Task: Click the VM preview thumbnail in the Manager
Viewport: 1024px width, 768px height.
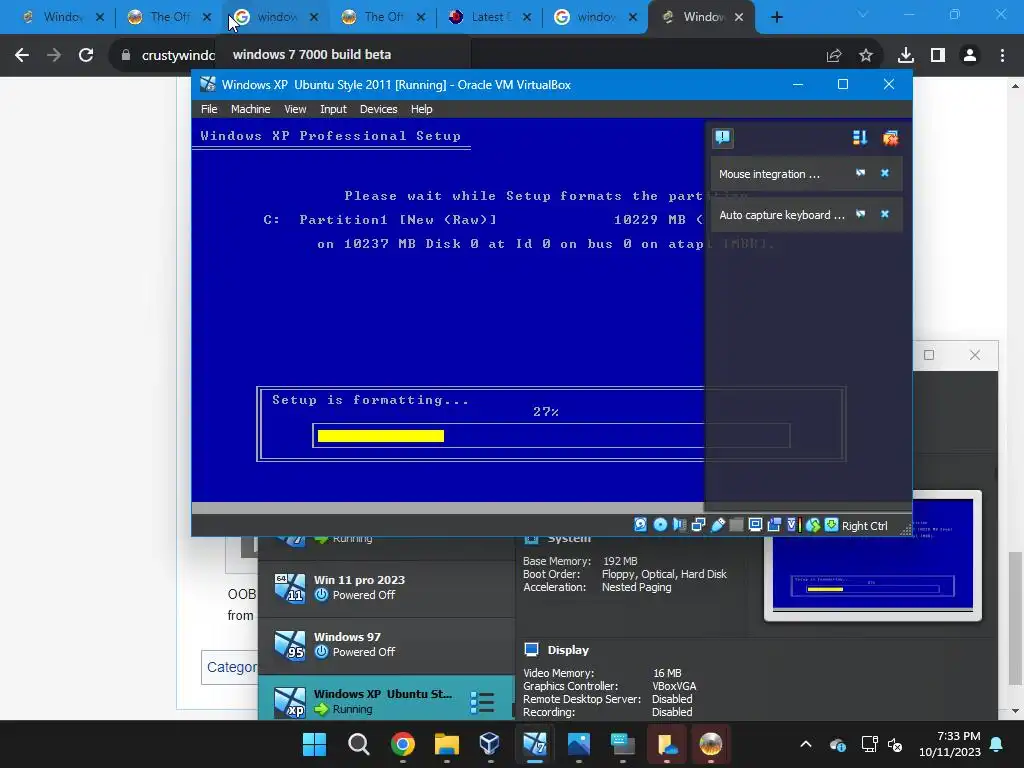Action: [x=872, y=555]
